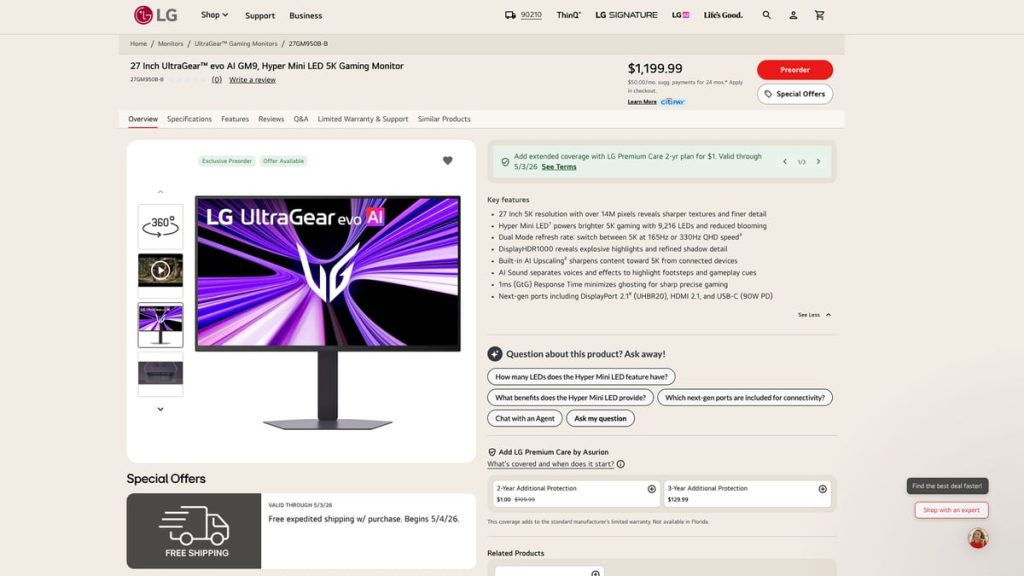Open the LG SIGNATURE header link
1024x576 pixels.
[x=626, y=15]
